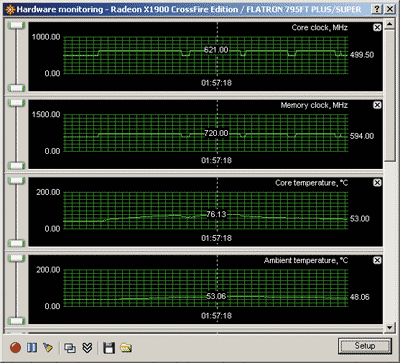Click the 'Memory clock, MHz' graph title
Viewport: 400px width, 363px height.
pyautogui.click(x=314, y=105)
